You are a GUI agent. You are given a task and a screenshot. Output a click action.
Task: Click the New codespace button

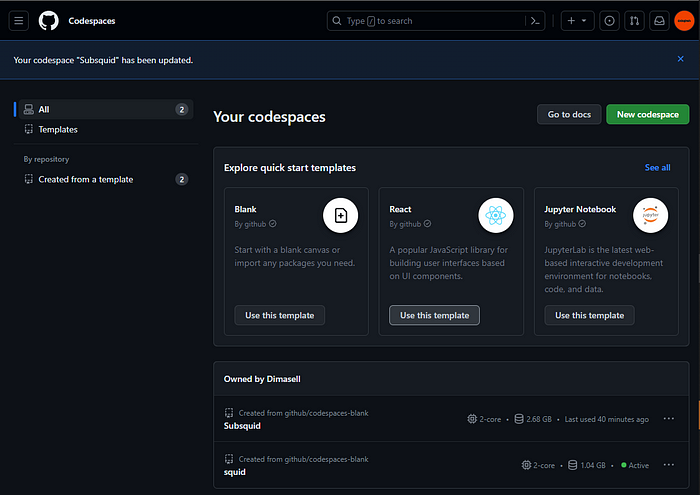click(647, 115)
